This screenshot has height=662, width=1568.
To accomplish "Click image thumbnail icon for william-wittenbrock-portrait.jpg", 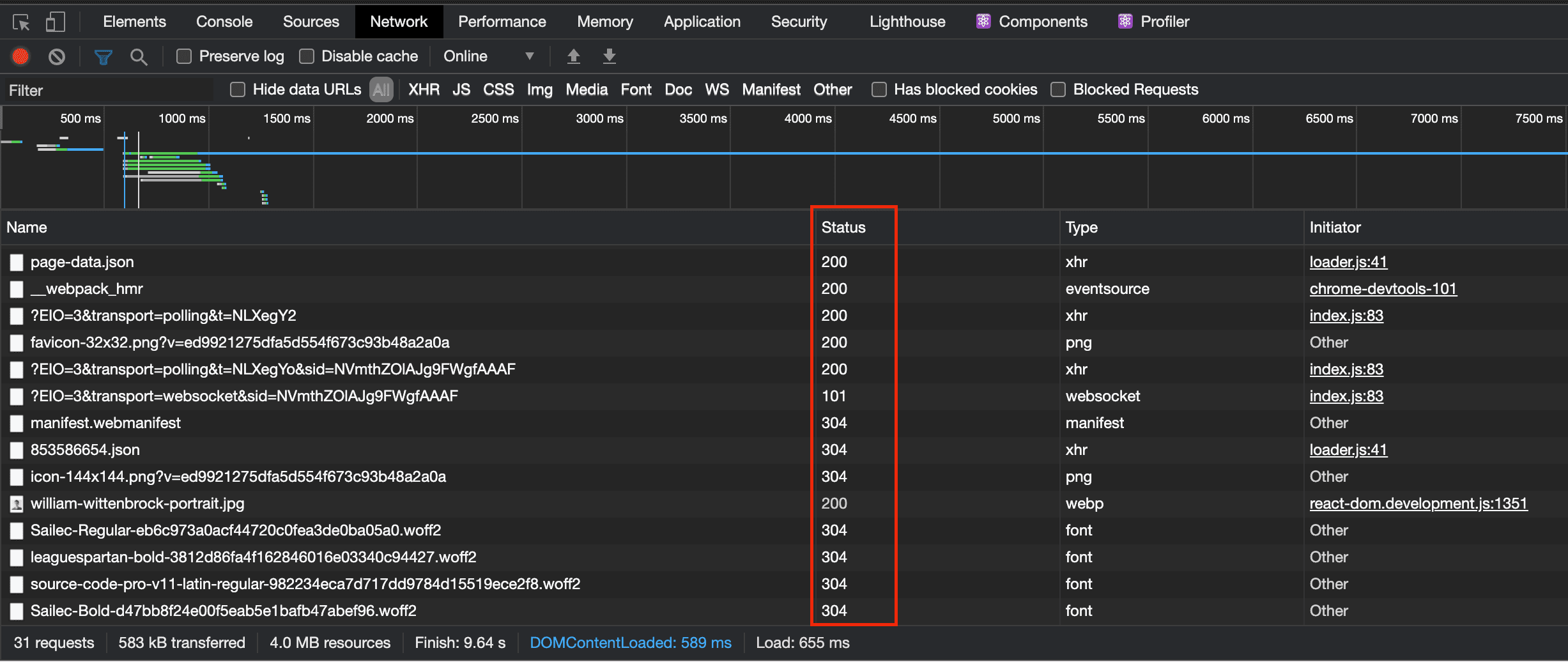I will pyautogui.click(x=17, y=504).
